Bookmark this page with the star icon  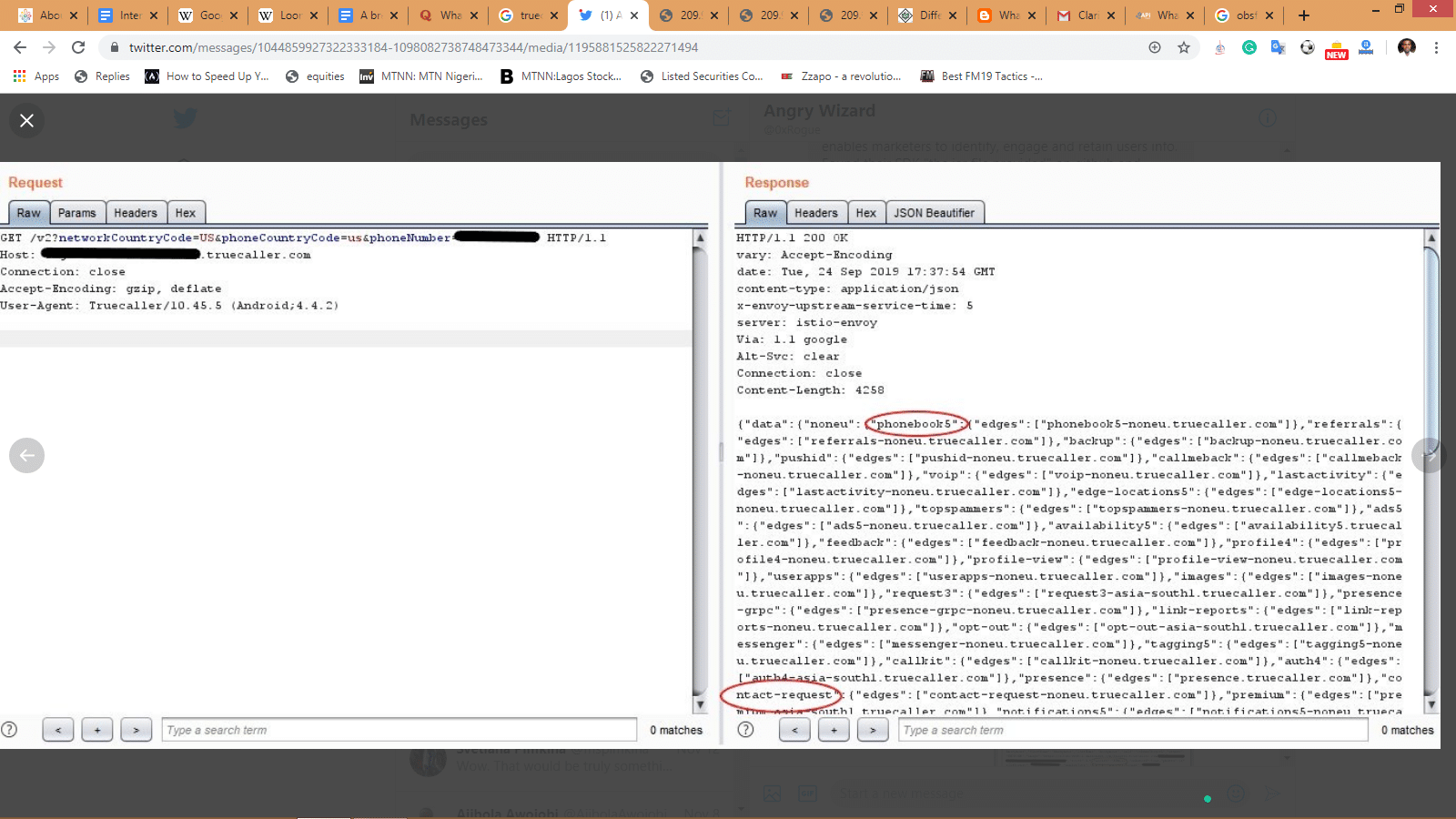point(1184,47)
